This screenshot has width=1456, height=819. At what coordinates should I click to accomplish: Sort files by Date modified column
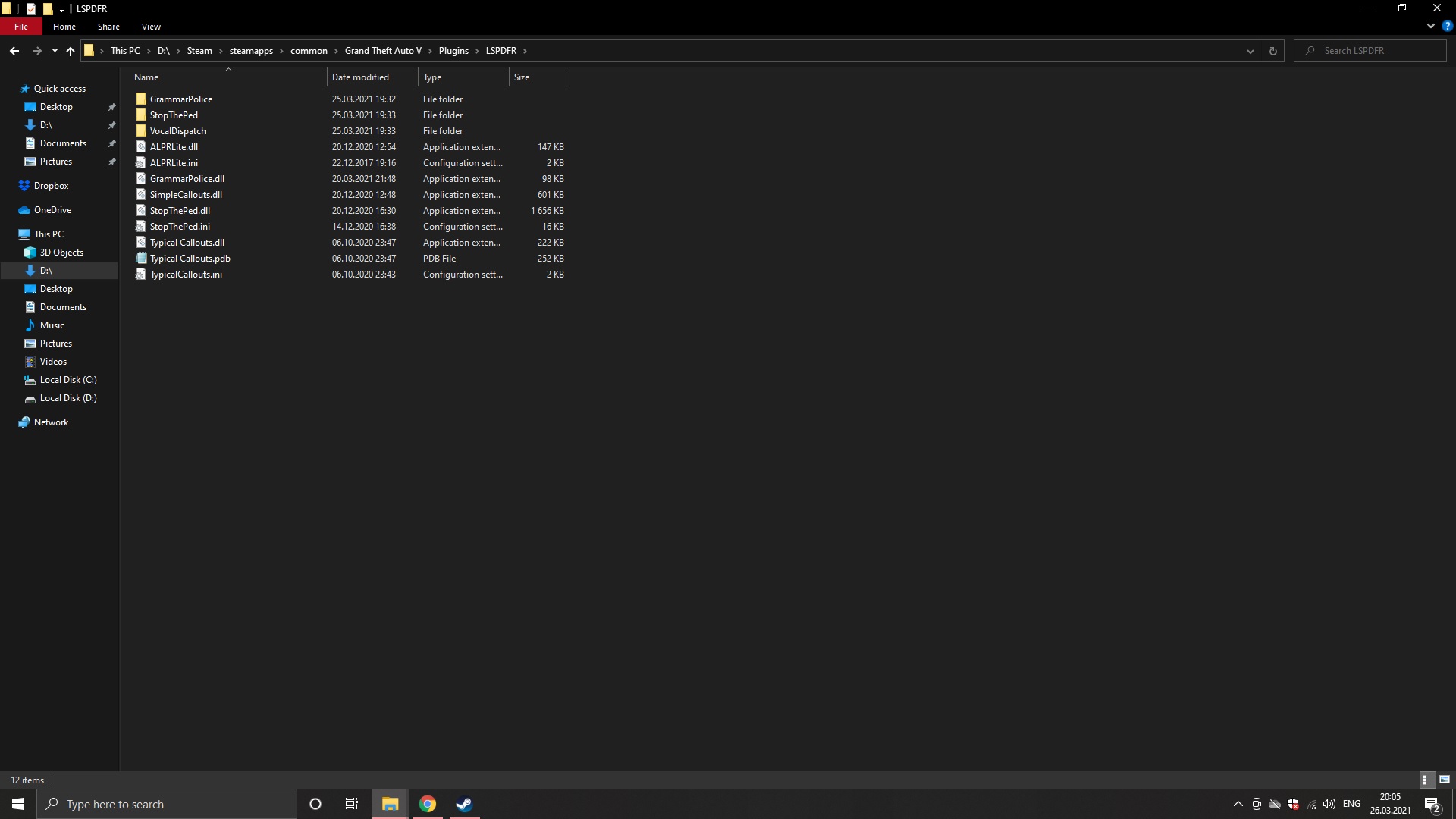pyautogui.click(x=360, y=77)
